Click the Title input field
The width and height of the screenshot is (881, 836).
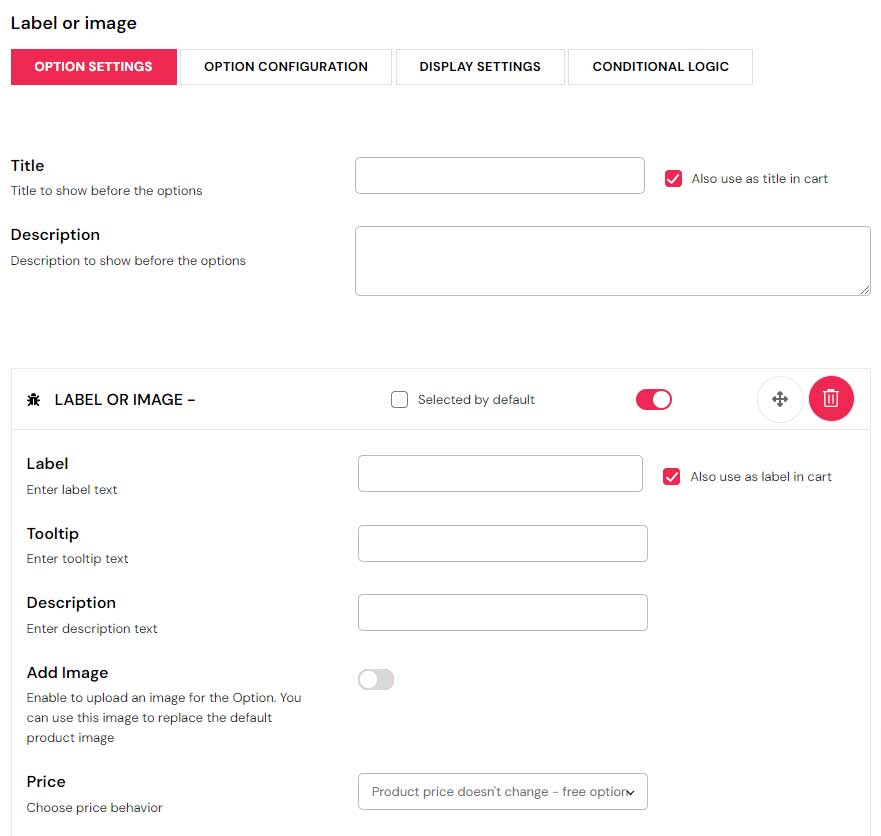tap(500, 176)
